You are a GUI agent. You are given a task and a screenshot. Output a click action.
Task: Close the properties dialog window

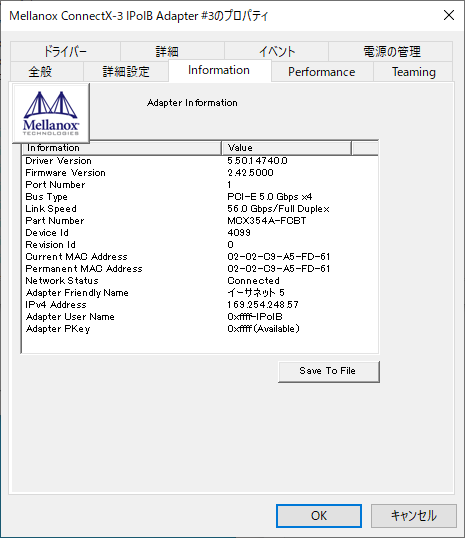[x=449, y=15]
